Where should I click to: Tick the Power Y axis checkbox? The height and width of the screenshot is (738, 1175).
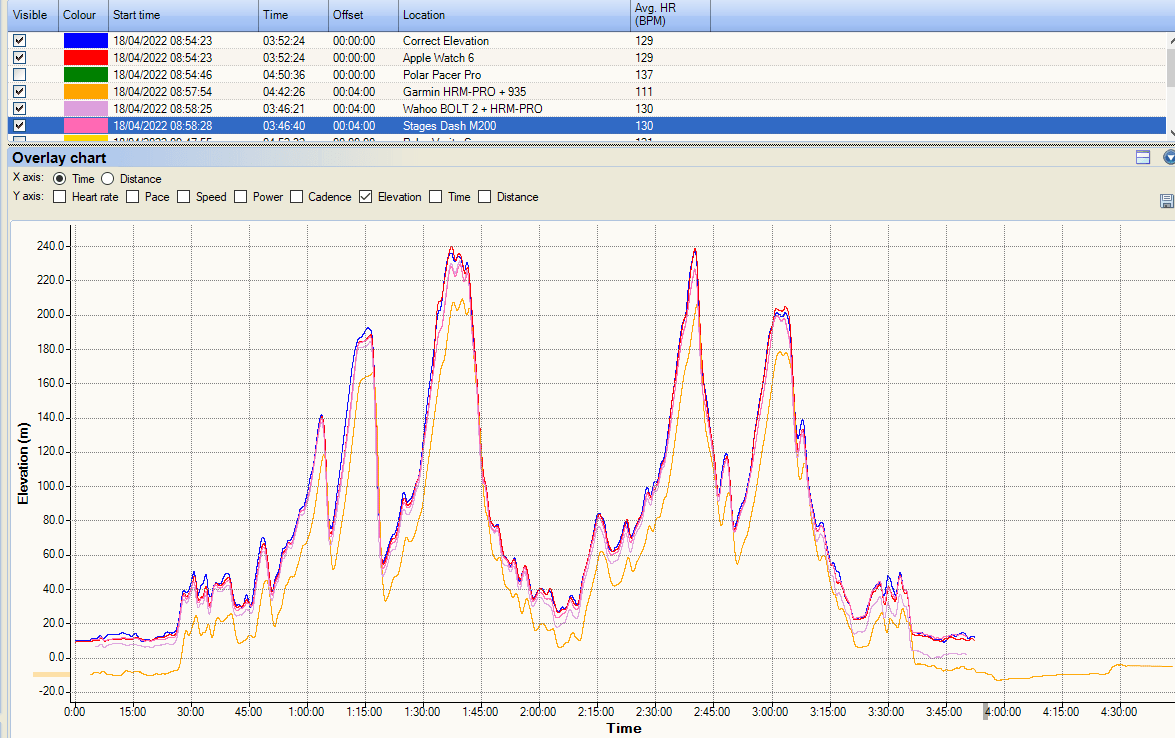pos(240,197)
